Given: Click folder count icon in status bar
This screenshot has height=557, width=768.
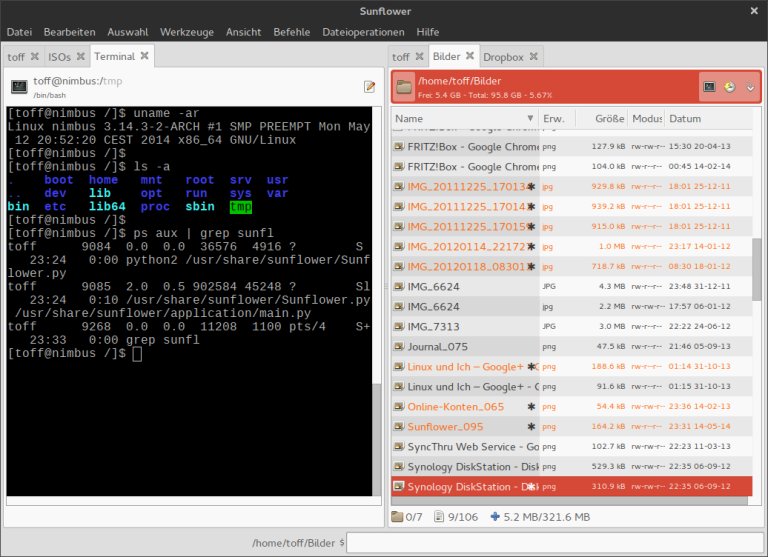Looking at the screenshot, I should [397, 516].
